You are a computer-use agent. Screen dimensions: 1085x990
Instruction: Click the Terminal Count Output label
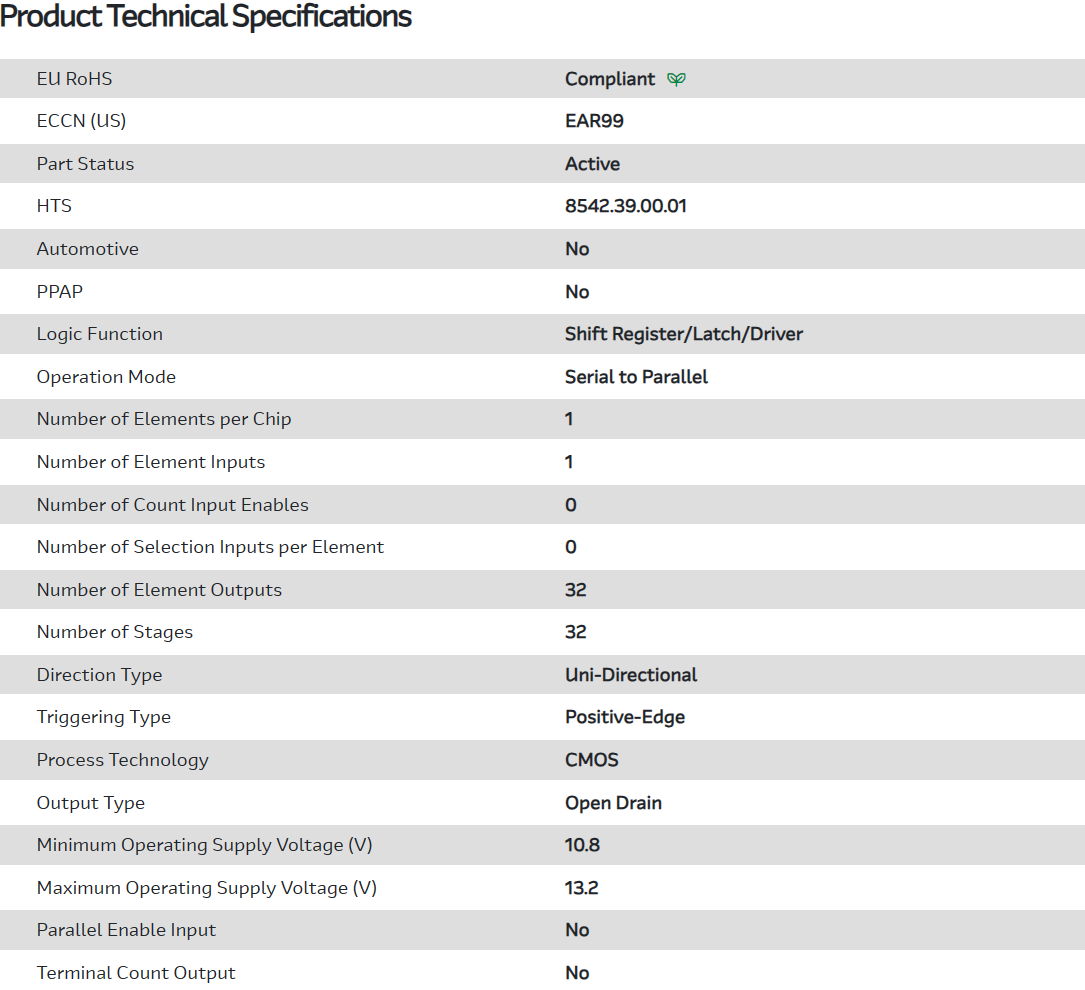(x=136, y=973)
